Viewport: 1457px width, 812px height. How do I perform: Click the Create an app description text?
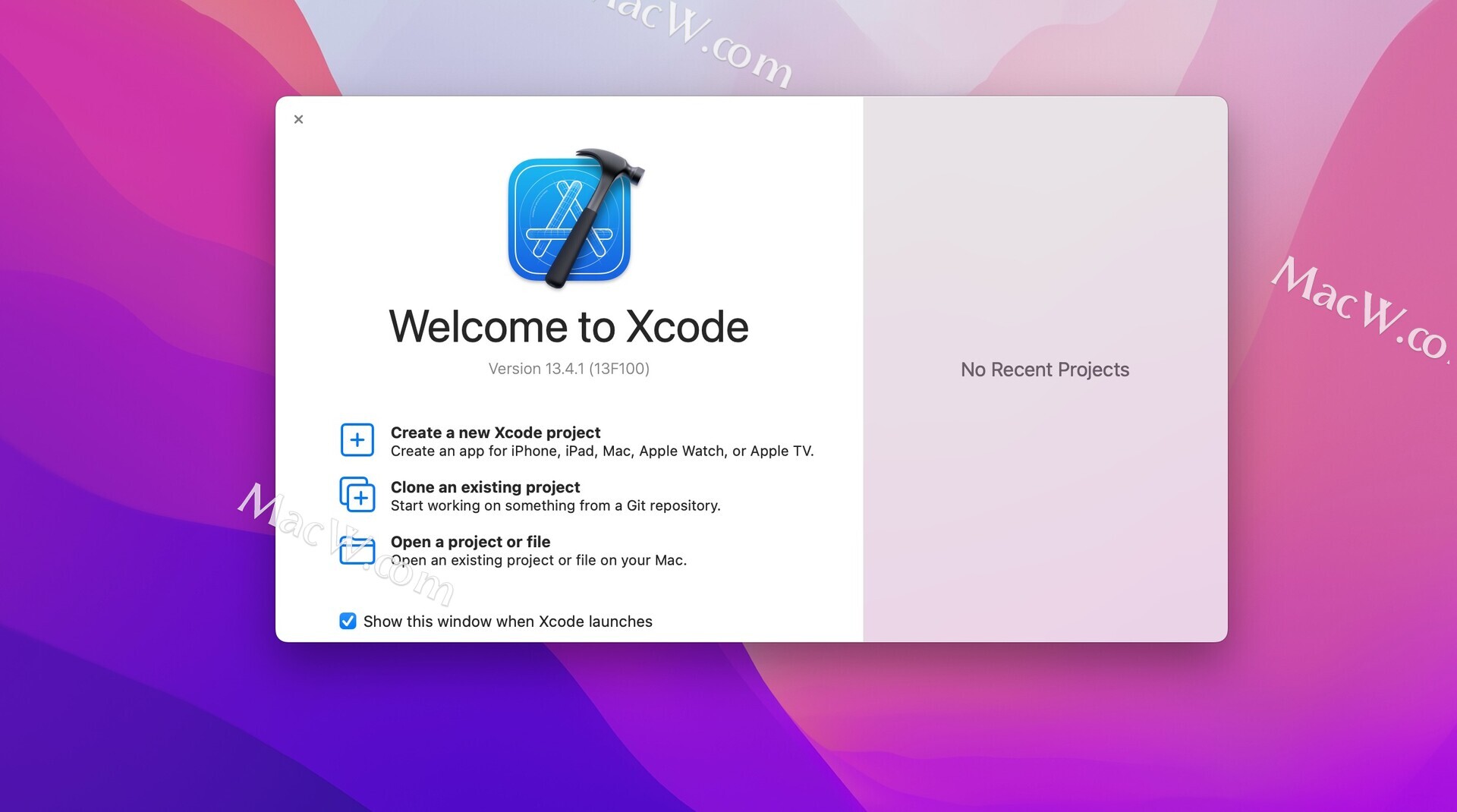pyautogui.click(x=602, y=450)
